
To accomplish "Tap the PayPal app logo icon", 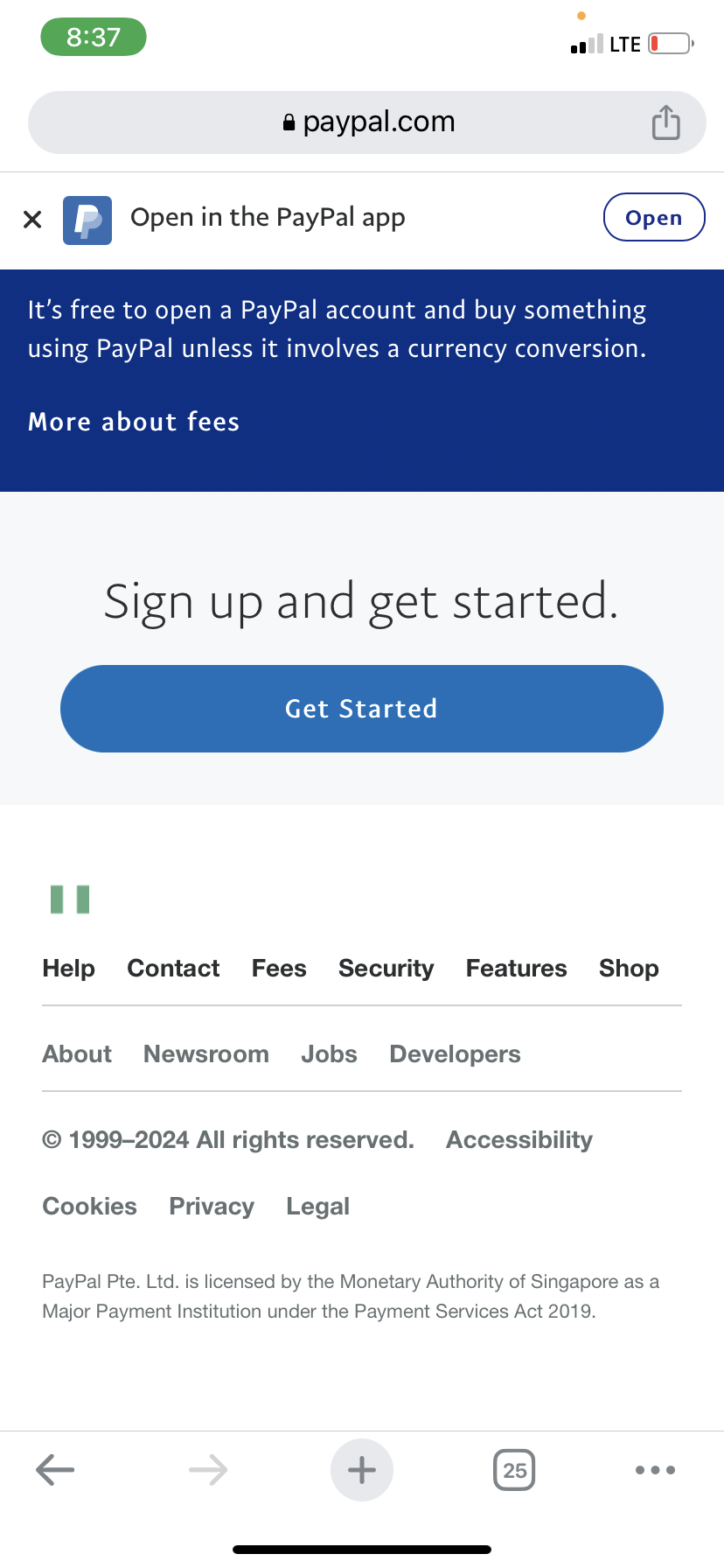I will [87, 220].
